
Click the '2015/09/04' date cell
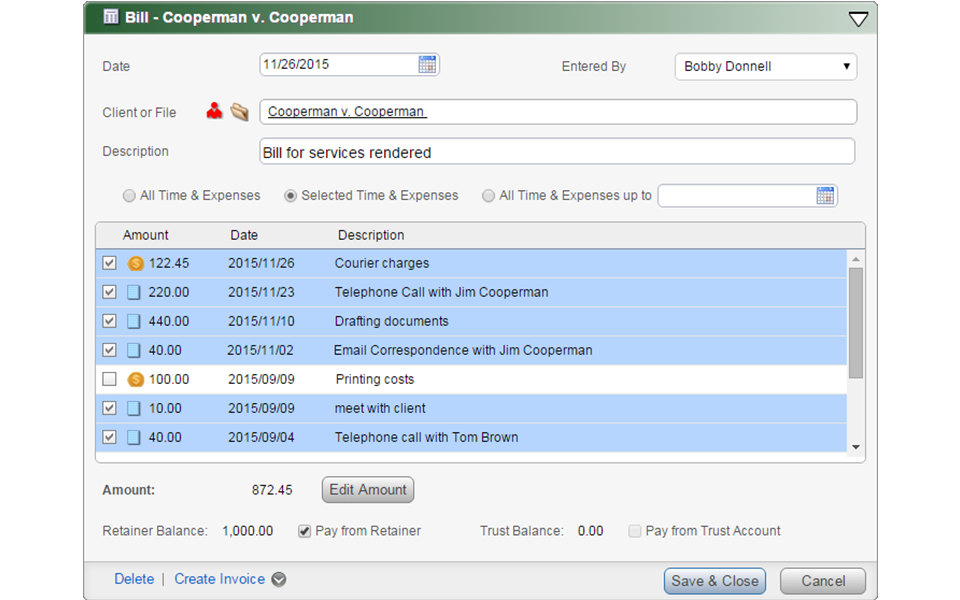click(x=261, y=437)
